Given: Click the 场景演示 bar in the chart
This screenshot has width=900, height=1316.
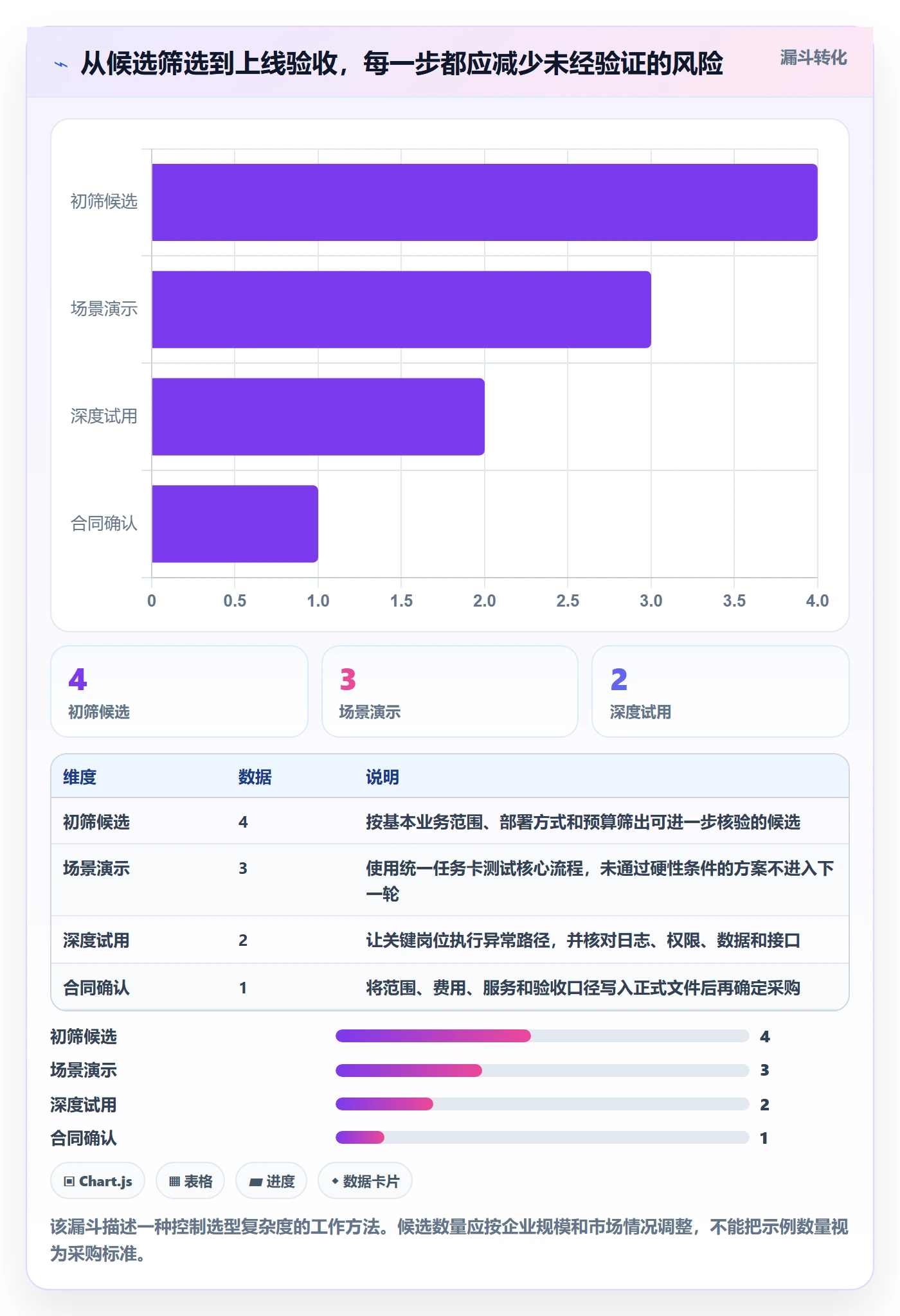Looking at the screenshot, I should pos(401,310).
